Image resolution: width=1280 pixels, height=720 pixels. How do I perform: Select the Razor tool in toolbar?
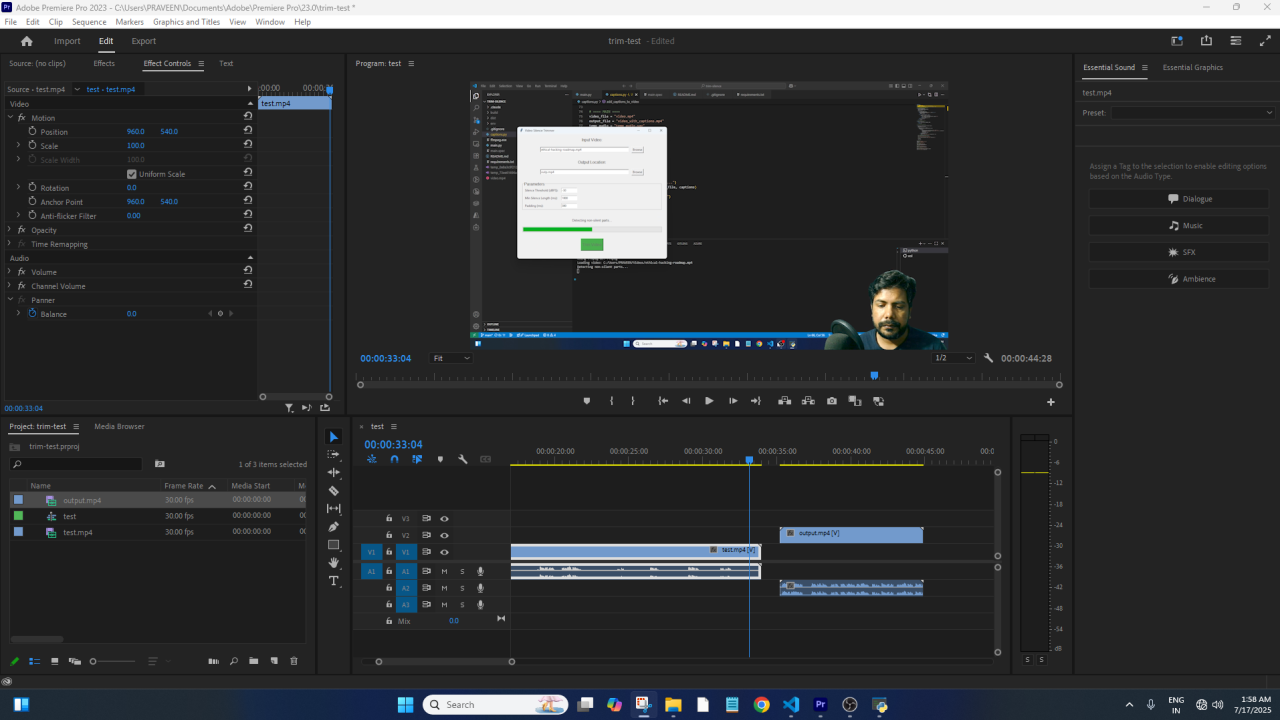(334, 491)
